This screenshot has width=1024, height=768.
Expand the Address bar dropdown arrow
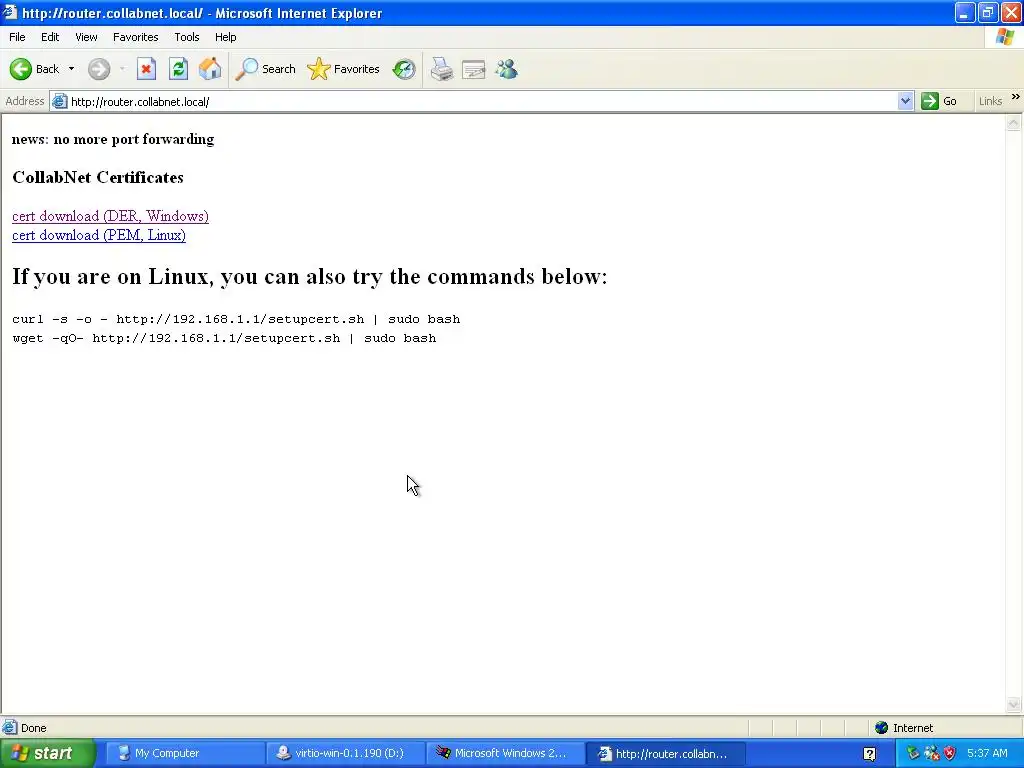coord(905,101)
